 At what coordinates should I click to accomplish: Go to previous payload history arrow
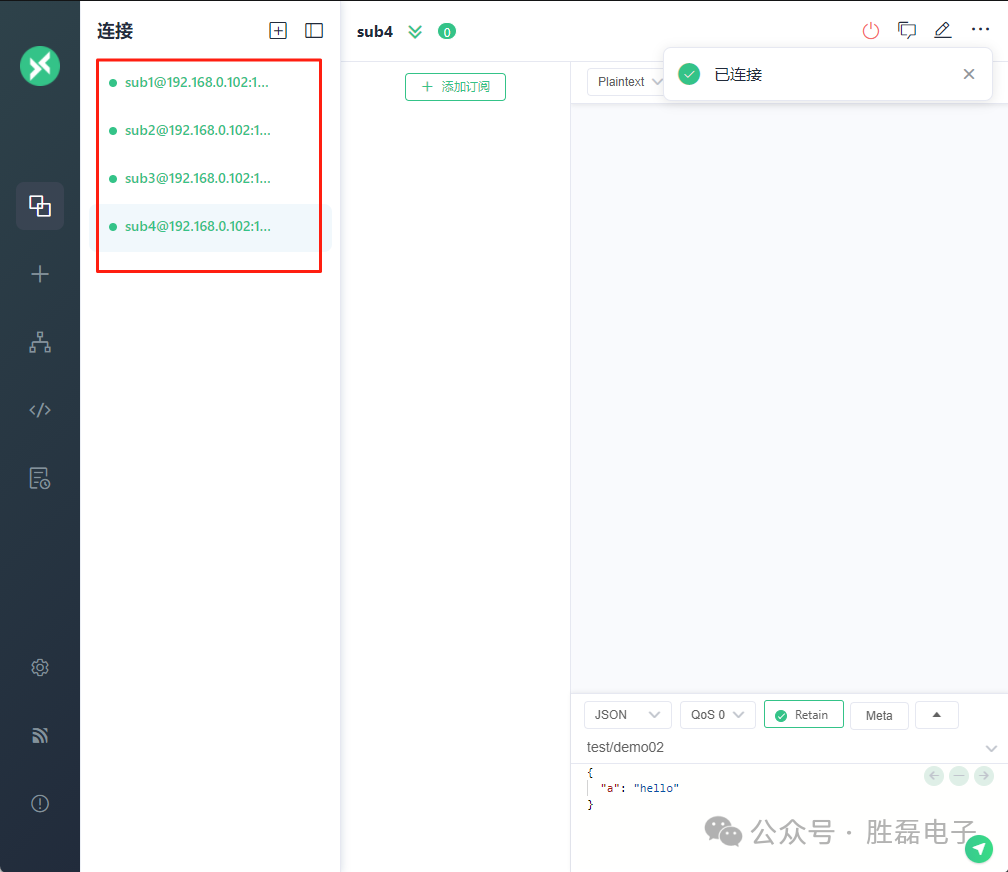click(x=934, y=776)
